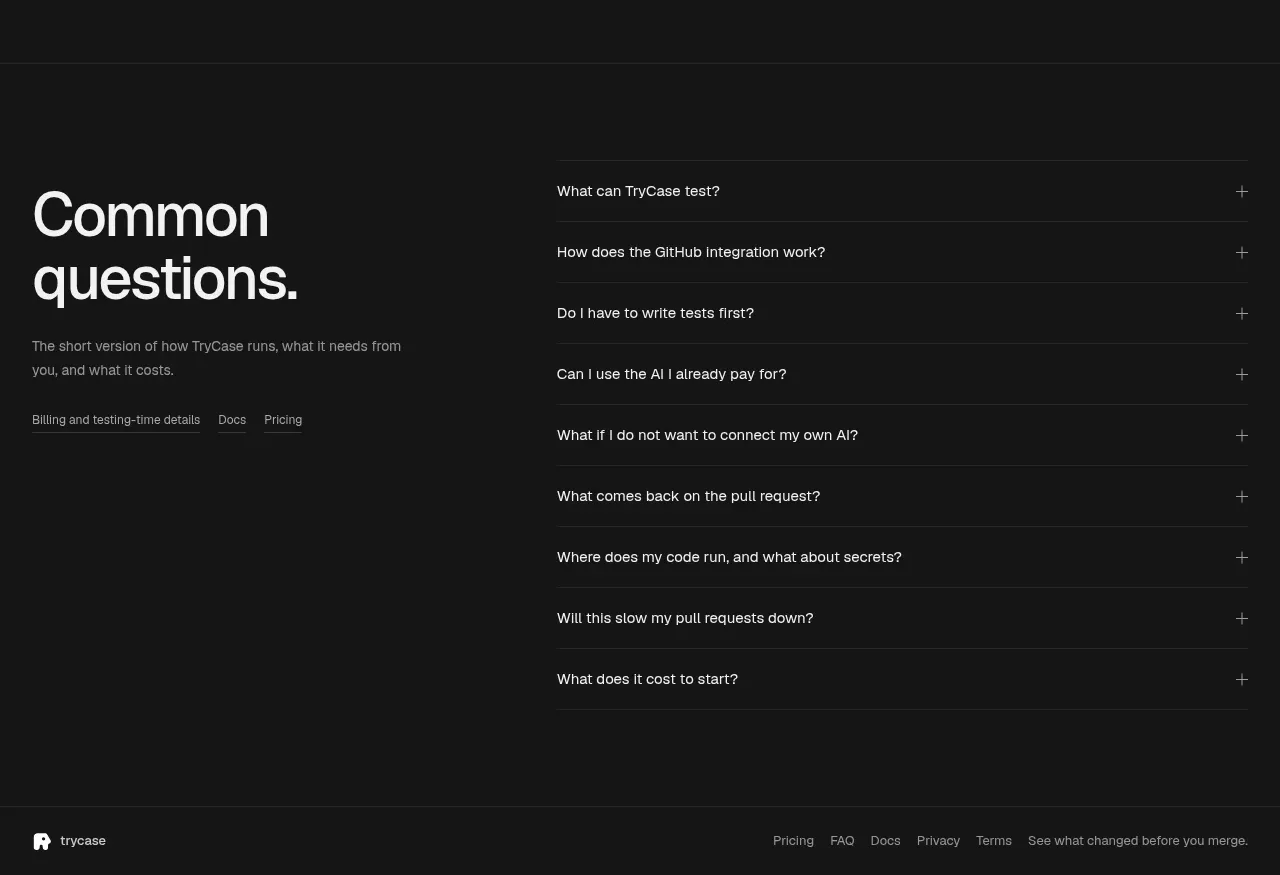
Task: Open the Privacy footer link
Action: pyautogui.click(x=938, y=841)
